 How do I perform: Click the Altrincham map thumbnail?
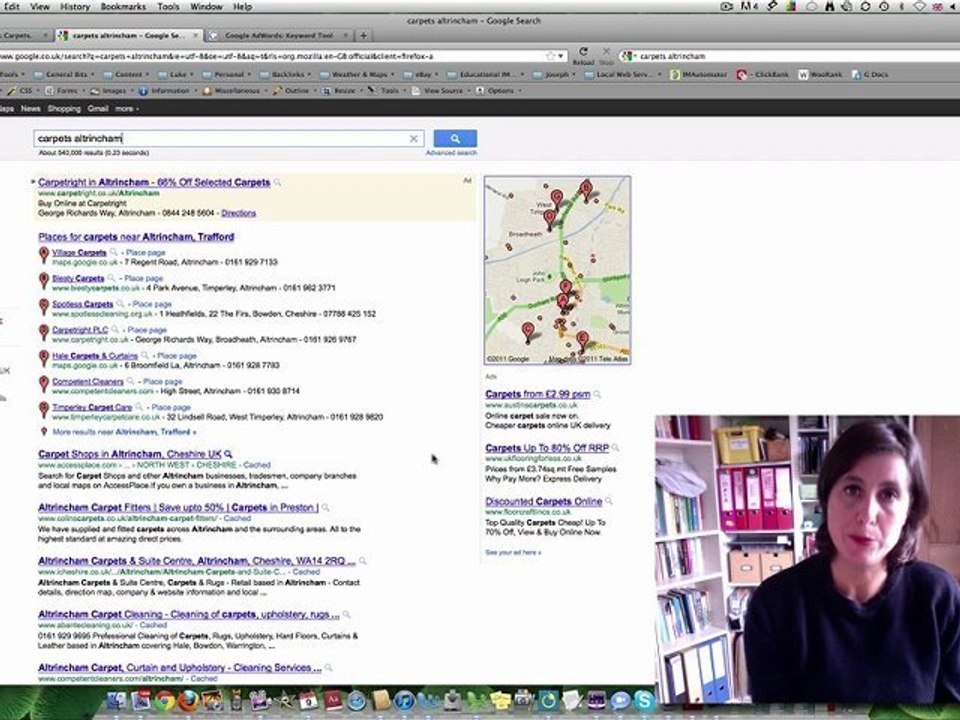click(x=557, y=271)
